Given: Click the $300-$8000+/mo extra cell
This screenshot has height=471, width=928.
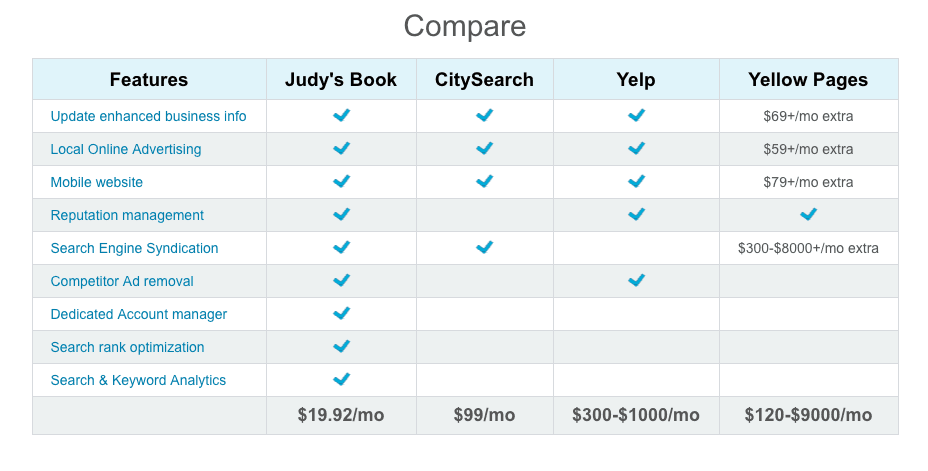Looking at the screenshot, I should (808, 249).
